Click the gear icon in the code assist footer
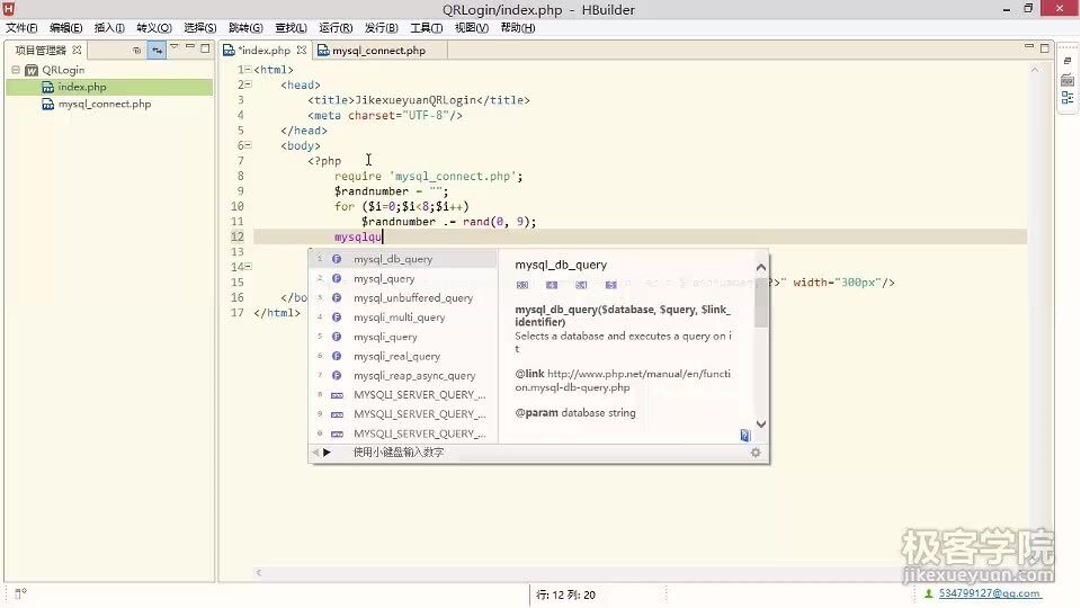 [x=756, y=452]
